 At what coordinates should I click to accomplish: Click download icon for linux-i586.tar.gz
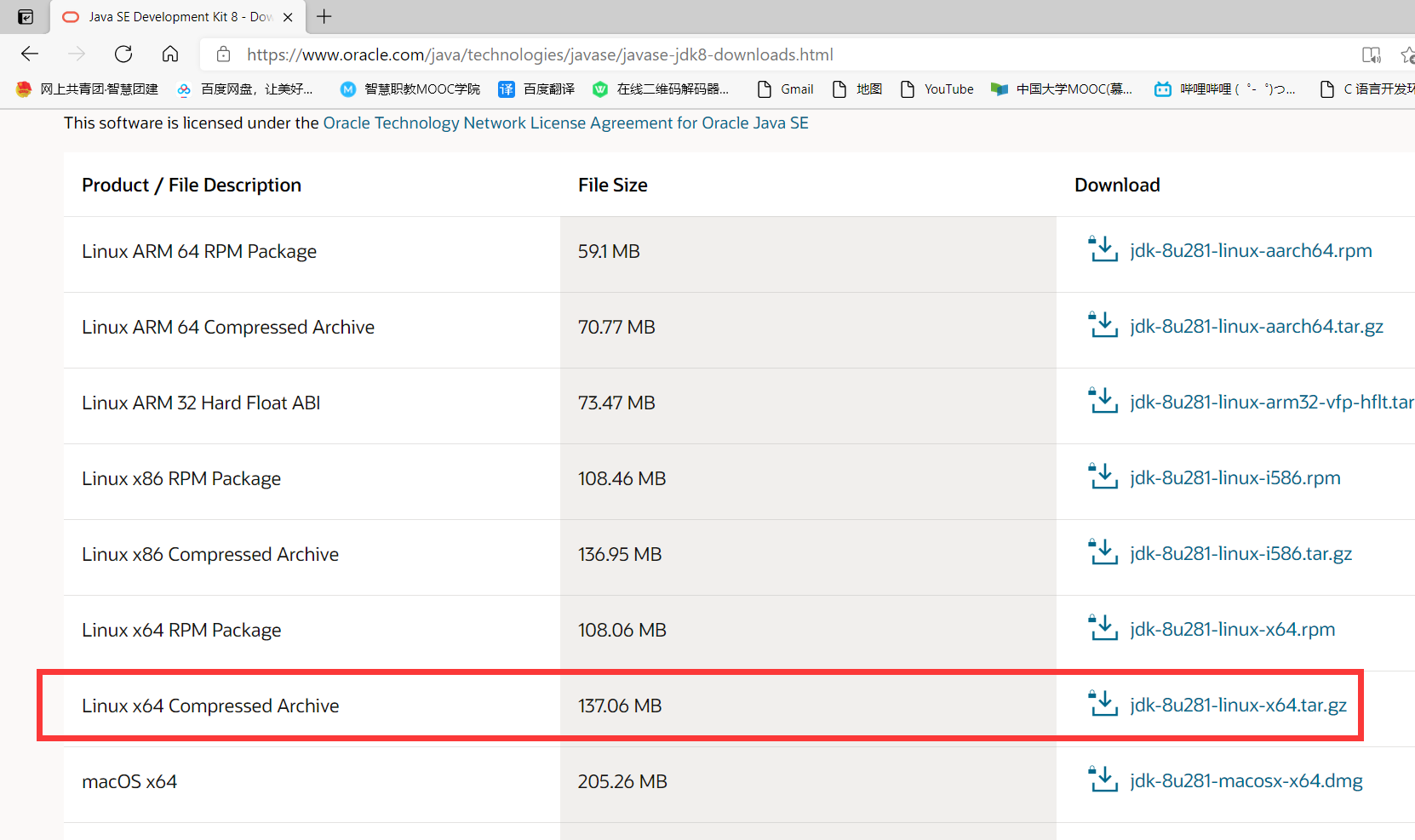[1103, 552]
